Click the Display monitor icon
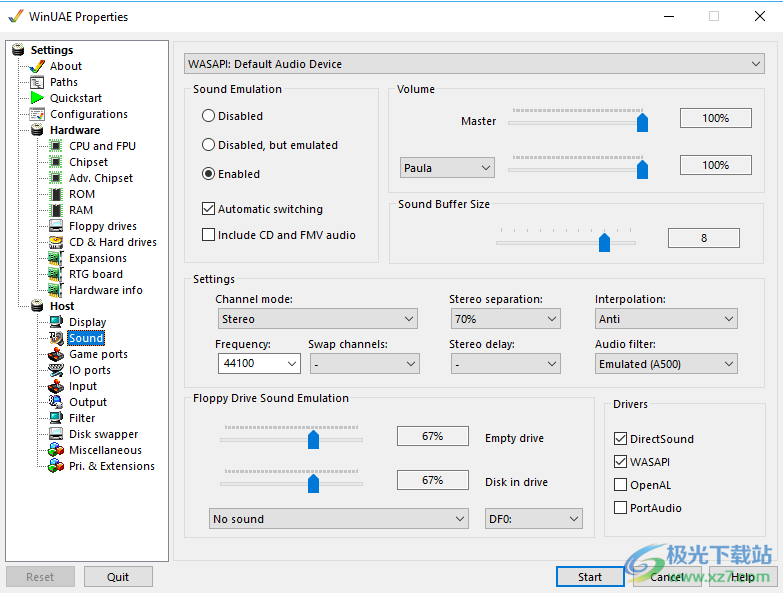 pyautogui.click(x=56, y=322)
